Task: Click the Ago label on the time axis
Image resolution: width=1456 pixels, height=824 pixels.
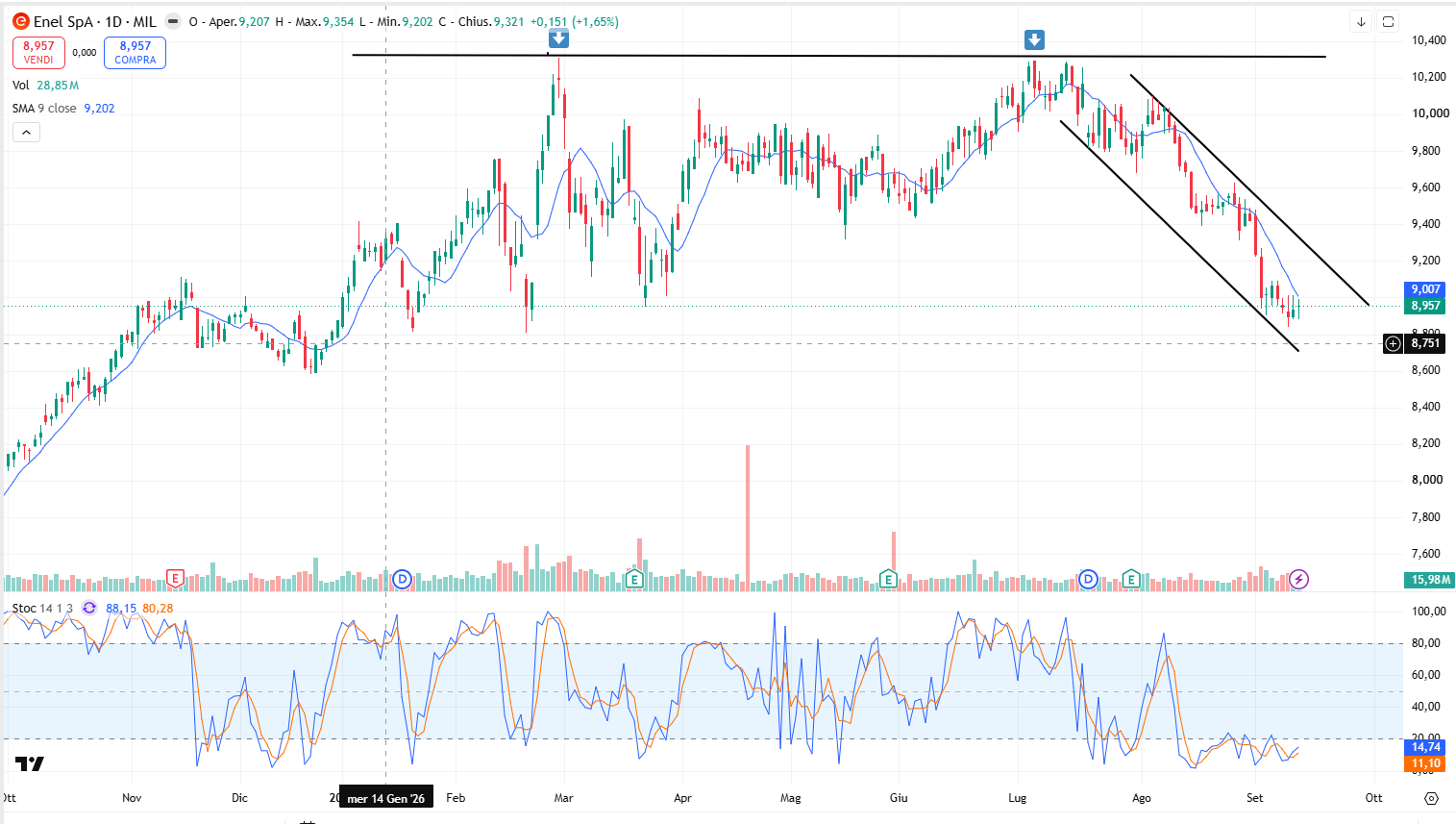Action: pos(1141,798)
